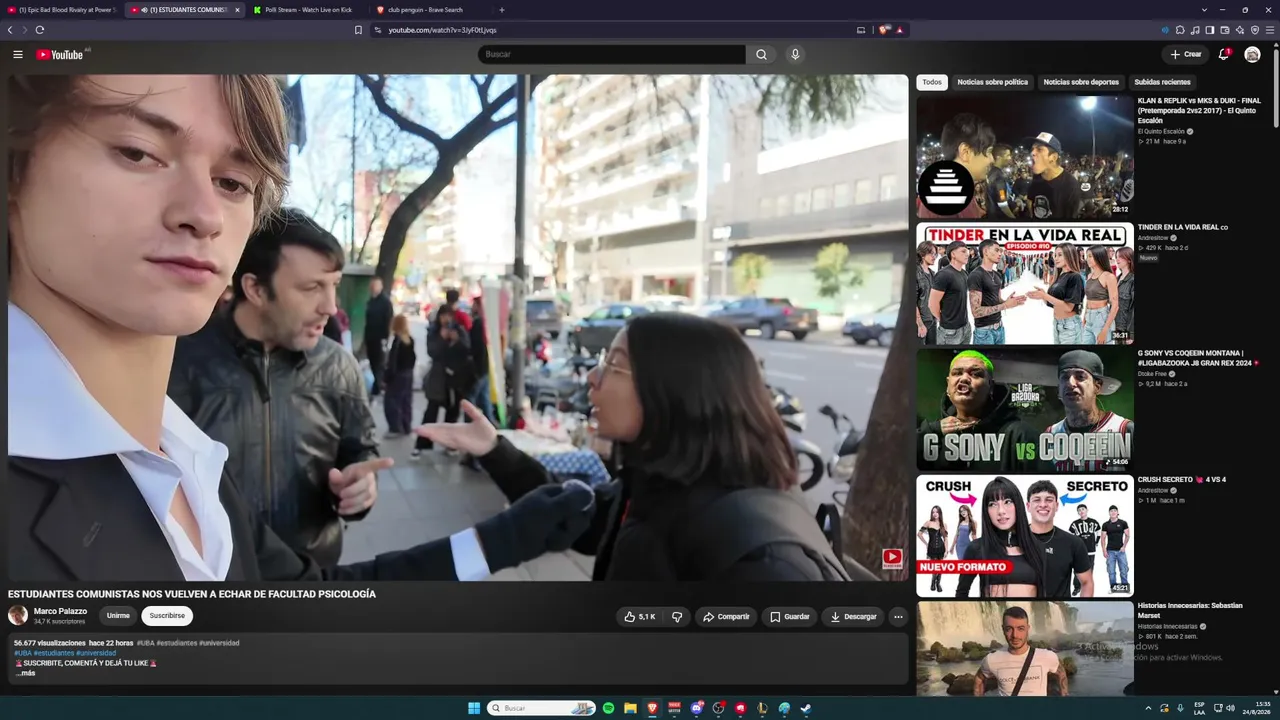Click the YouTube search magnifier button

(761, 54)
